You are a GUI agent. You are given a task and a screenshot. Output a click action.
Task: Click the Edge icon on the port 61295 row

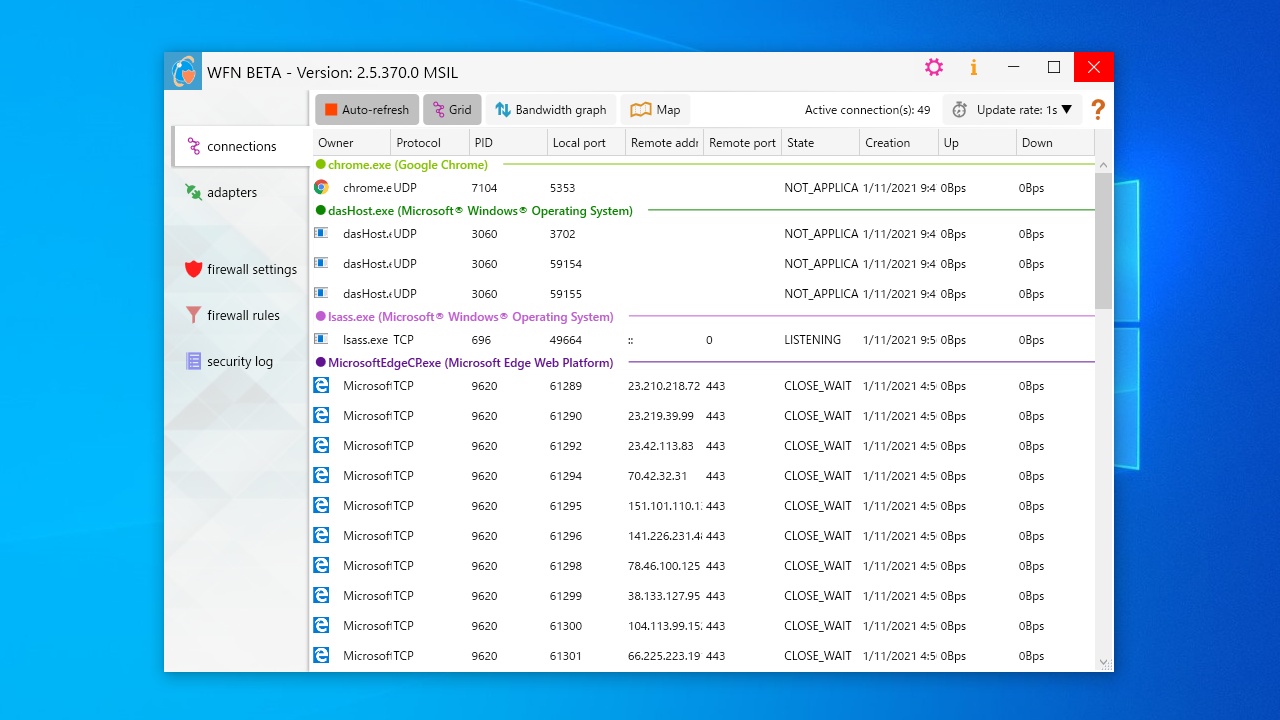click(321, 505)
